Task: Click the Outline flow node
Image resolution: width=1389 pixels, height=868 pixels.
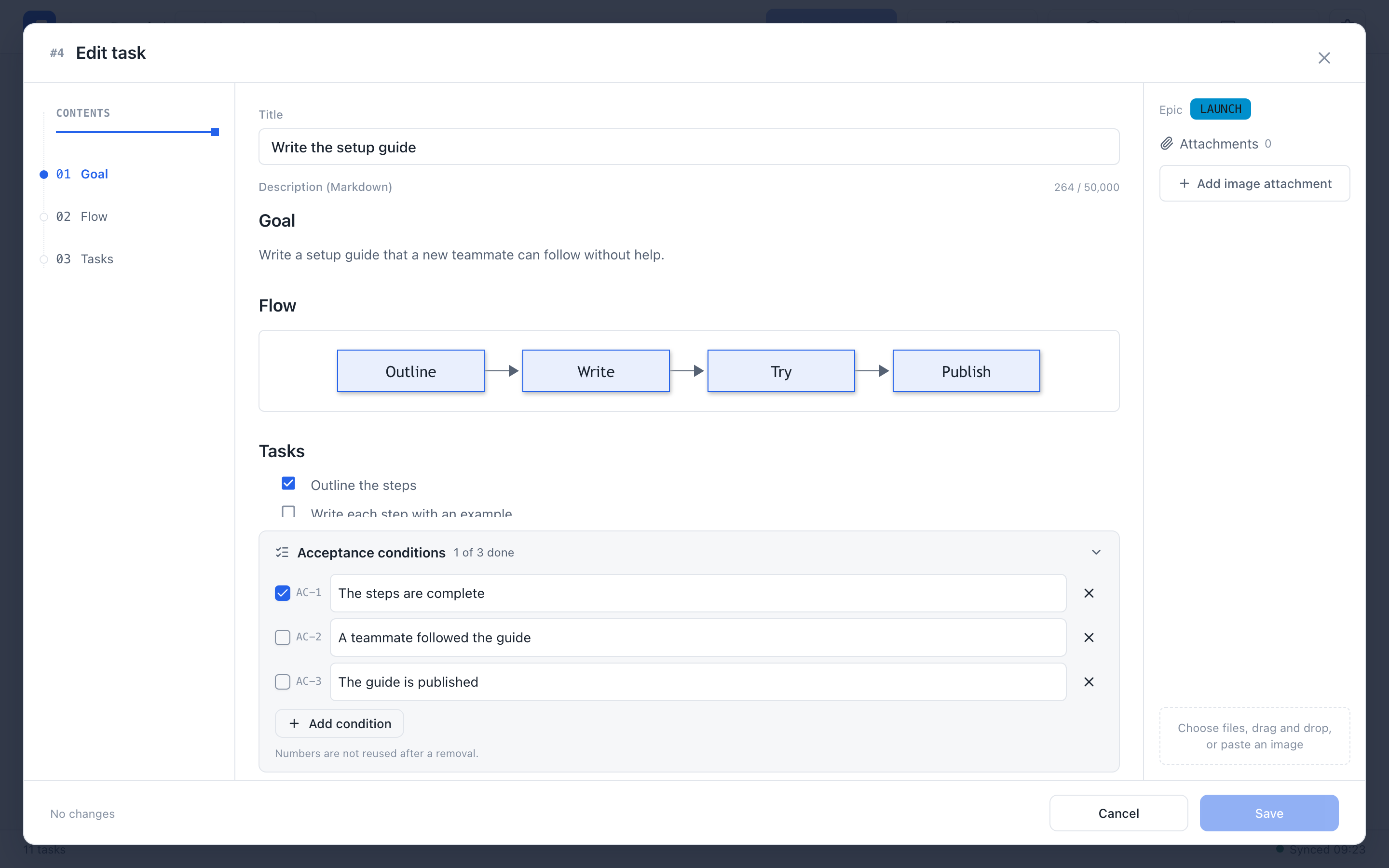Action: (x=411, y=371)
